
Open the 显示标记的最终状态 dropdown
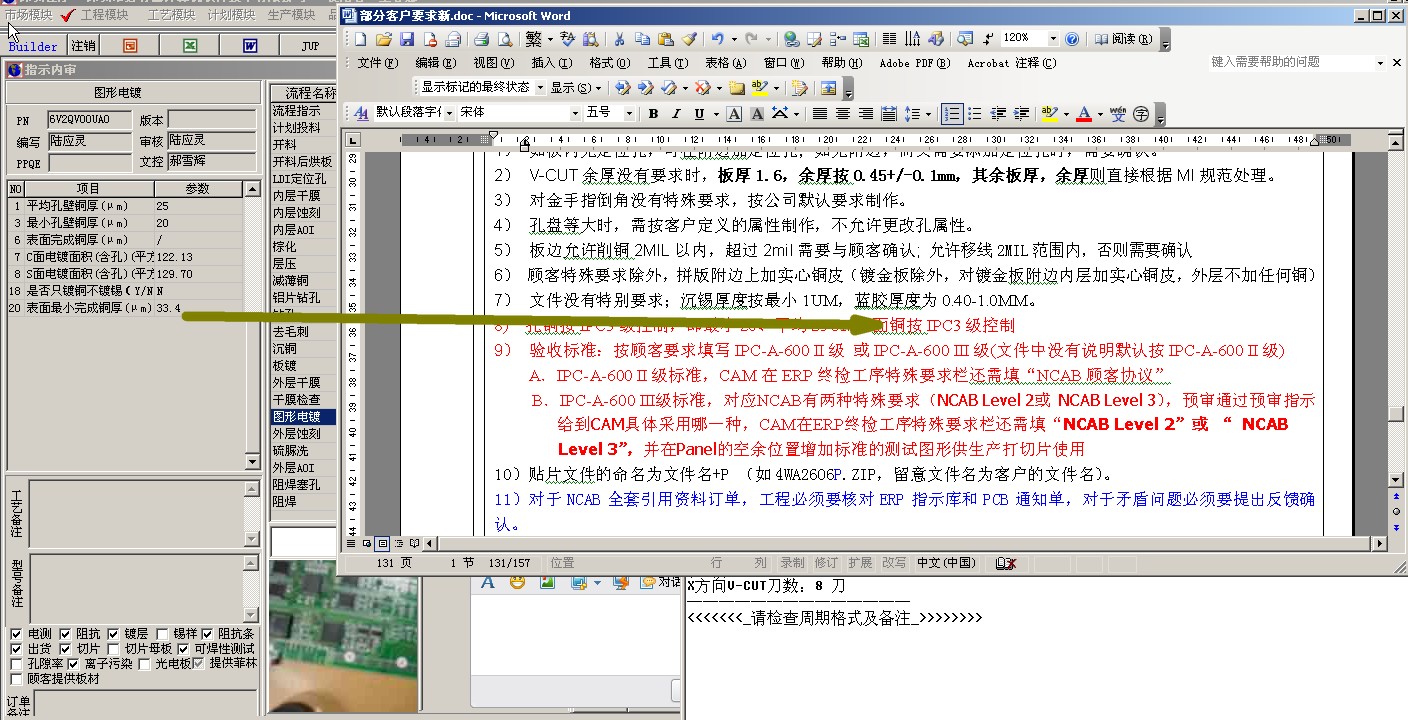coord(540,87)
